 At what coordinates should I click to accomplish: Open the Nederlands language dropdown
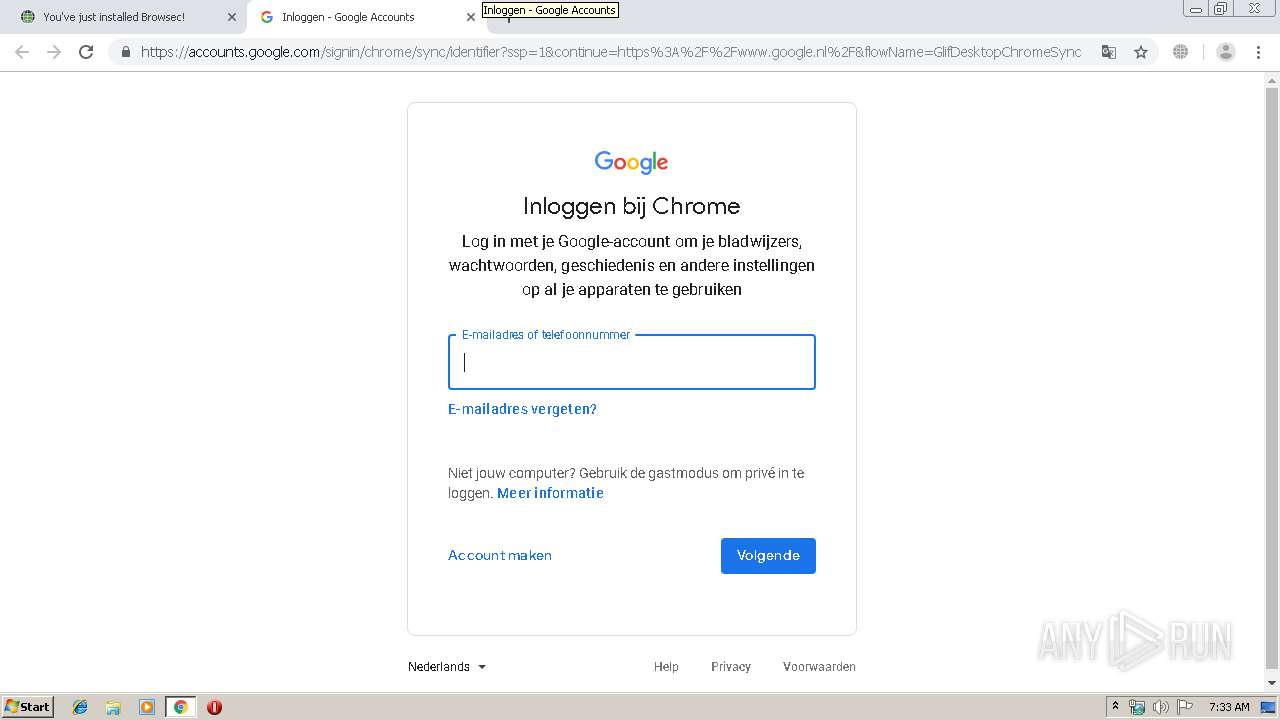click(x=447, y=667)
